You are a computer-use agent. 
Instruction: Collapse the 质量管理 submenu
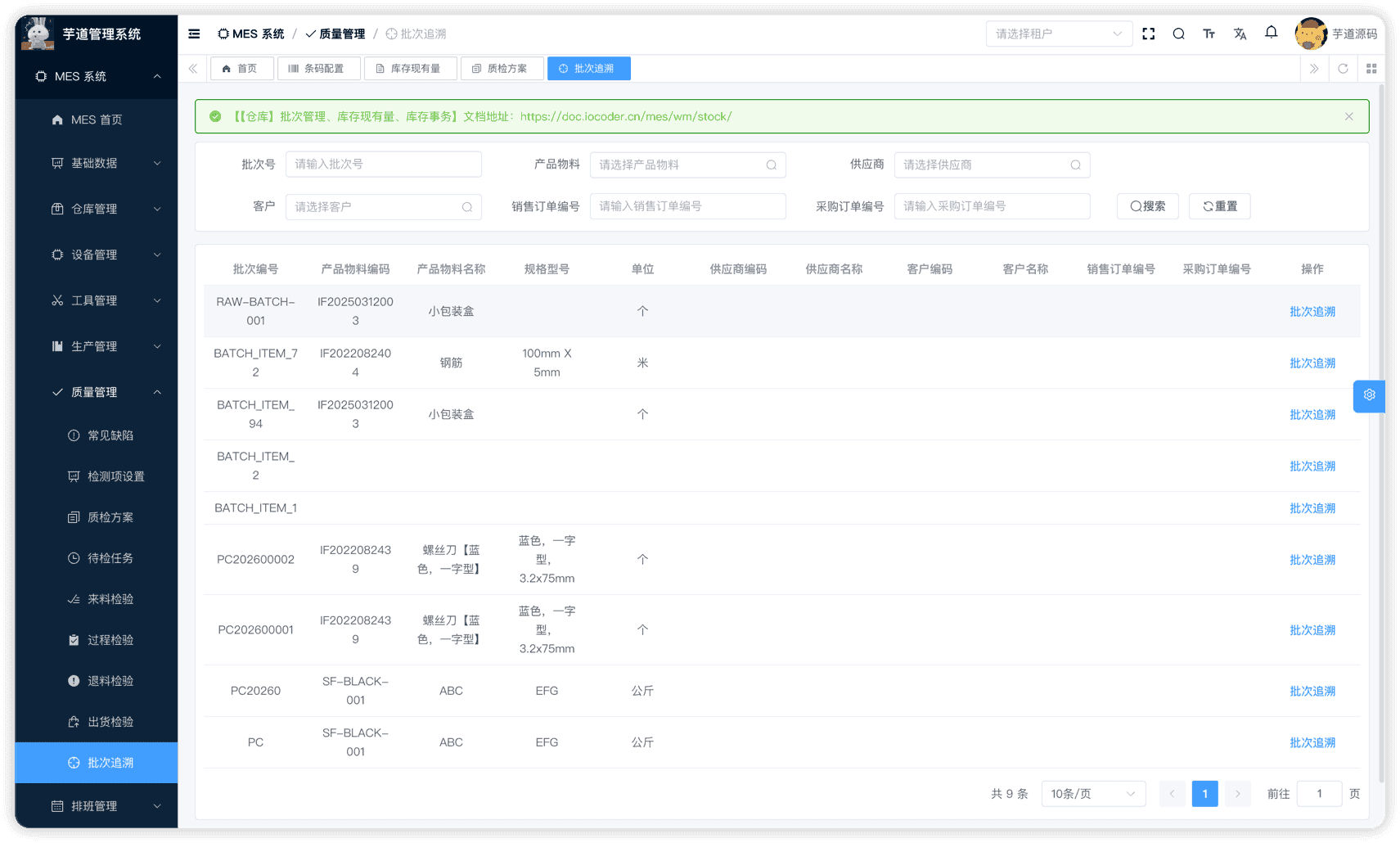(x=96, y=391)
